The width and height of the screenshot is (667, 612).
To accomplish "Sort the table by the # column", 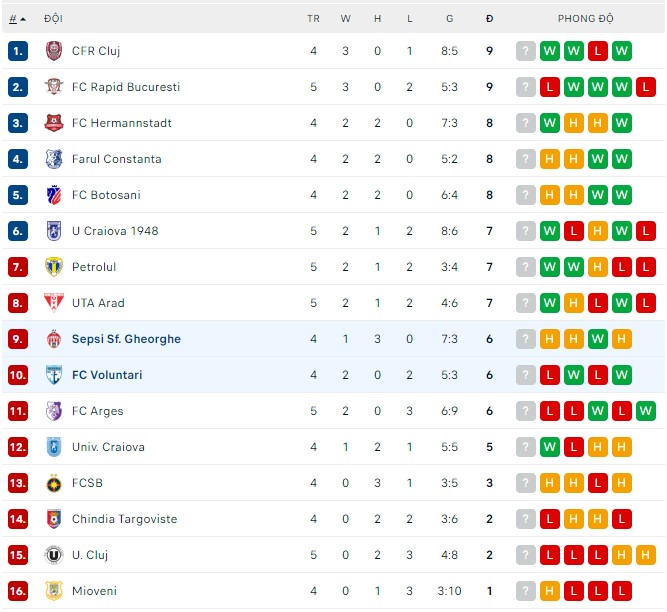I will 13,19.
